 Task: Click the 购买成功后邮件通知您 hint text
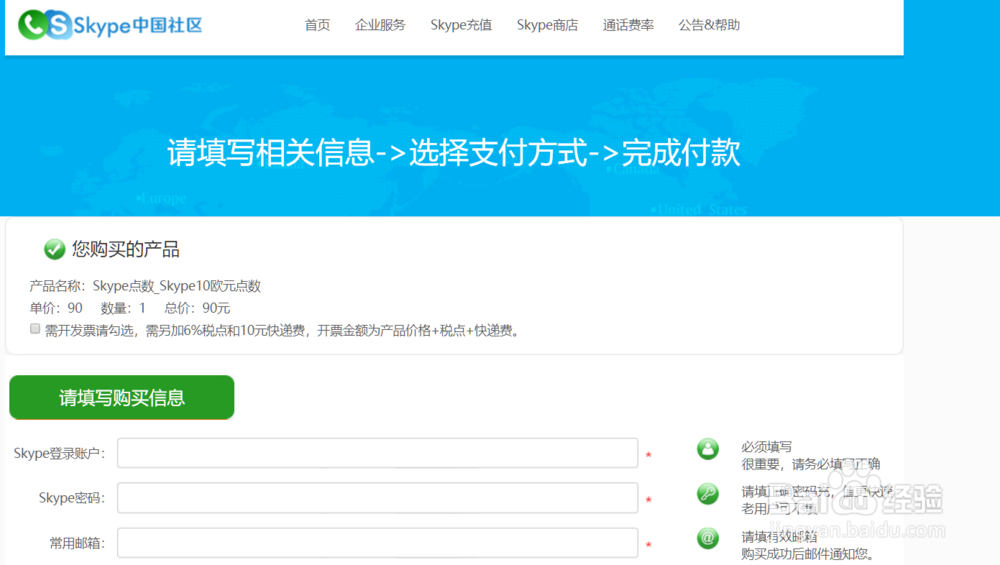point(807,554)
